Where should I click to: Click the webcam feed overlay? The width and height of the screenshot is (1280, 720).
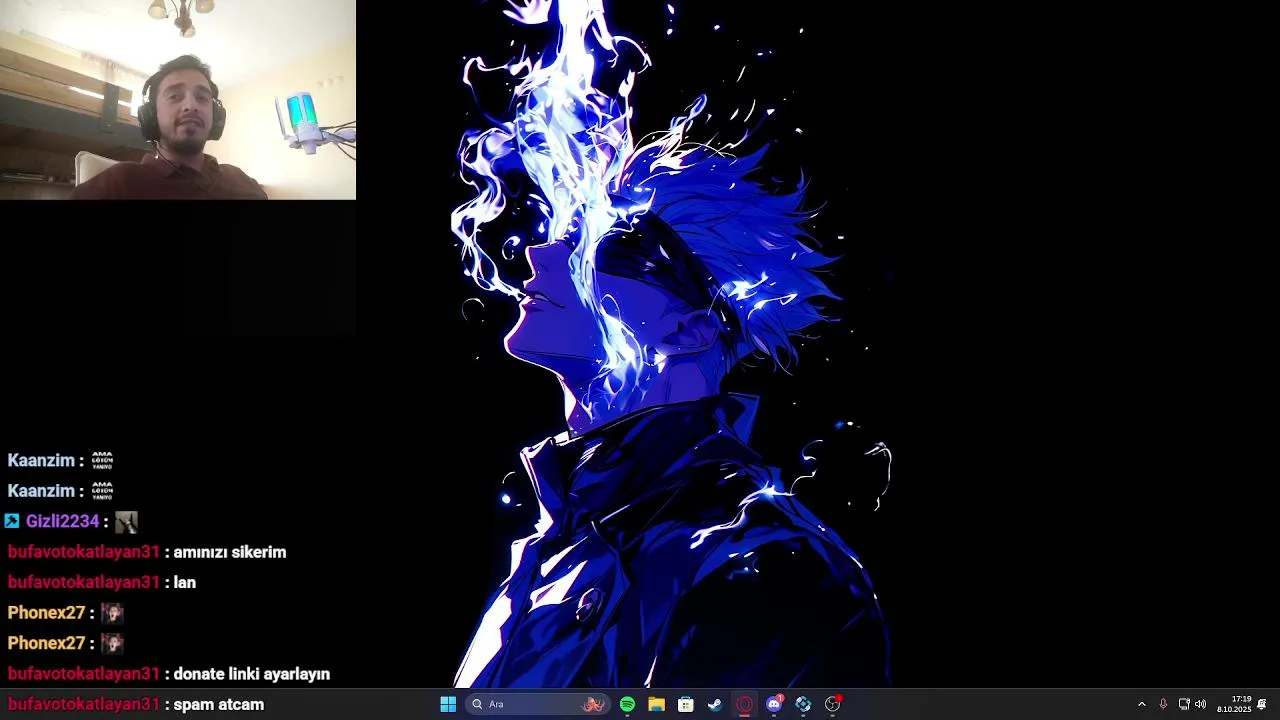pyautogui.click(x=178, y=100)
